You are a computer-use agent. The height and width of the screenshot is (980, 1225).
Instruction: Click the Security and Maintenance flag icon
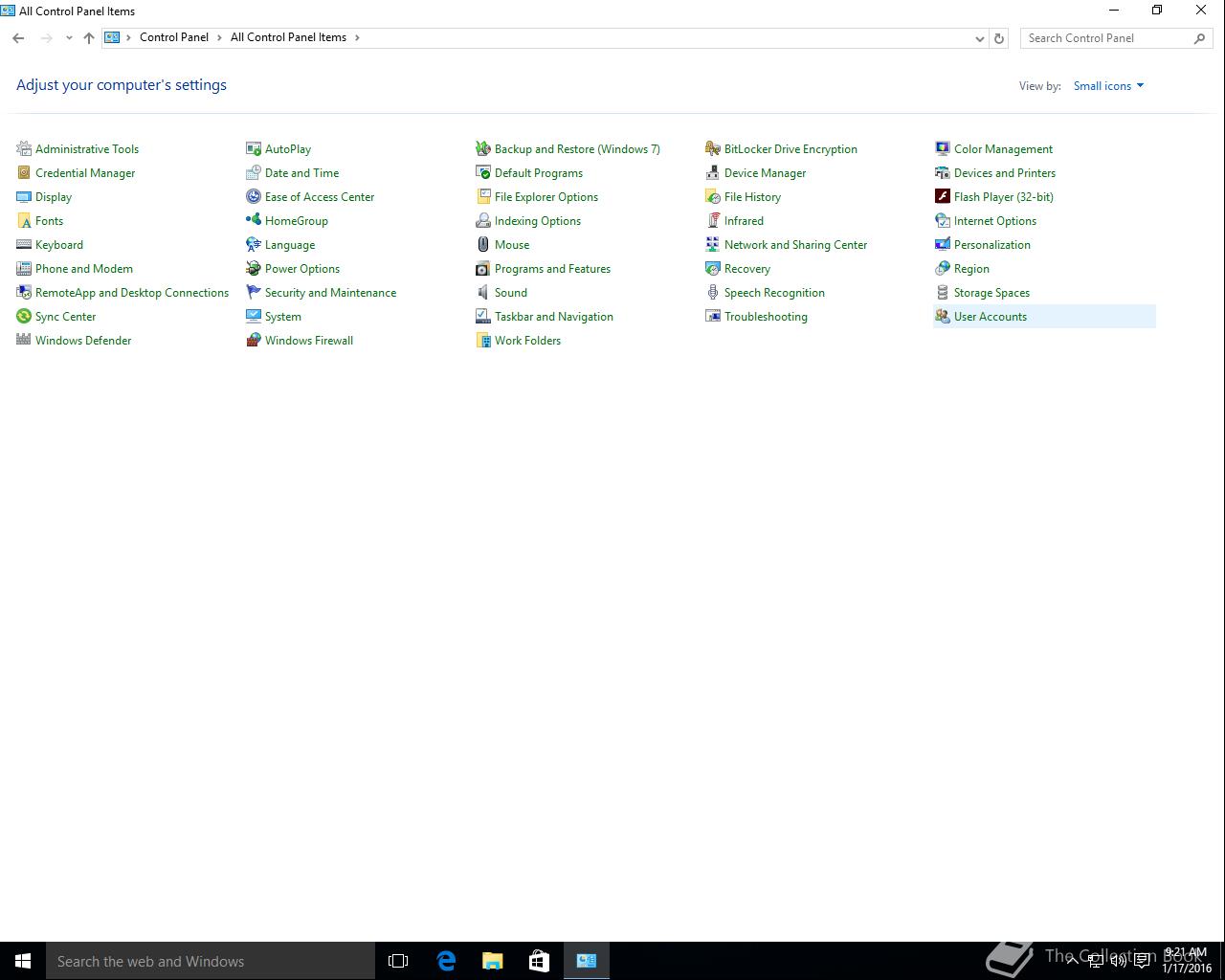click(254, 293)
